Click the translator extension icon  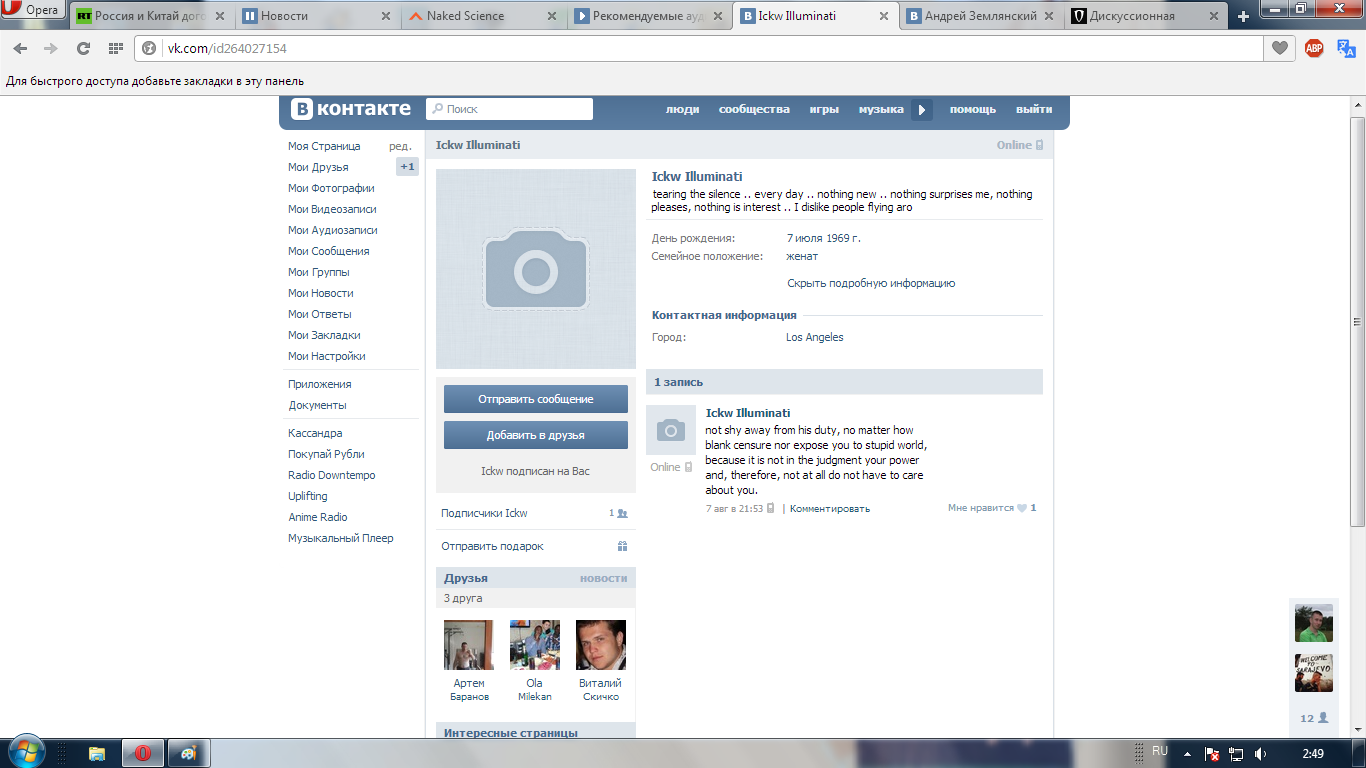pos(1345,48)
